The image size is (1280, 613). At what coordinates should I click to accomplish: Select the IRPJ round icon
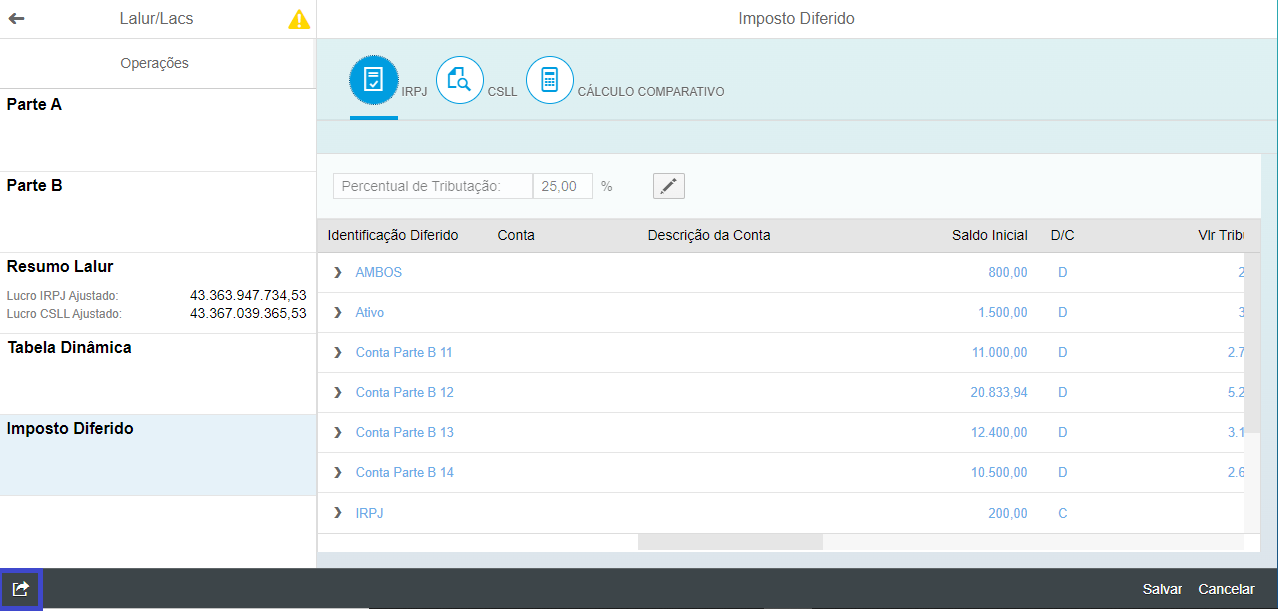point(373,80)
